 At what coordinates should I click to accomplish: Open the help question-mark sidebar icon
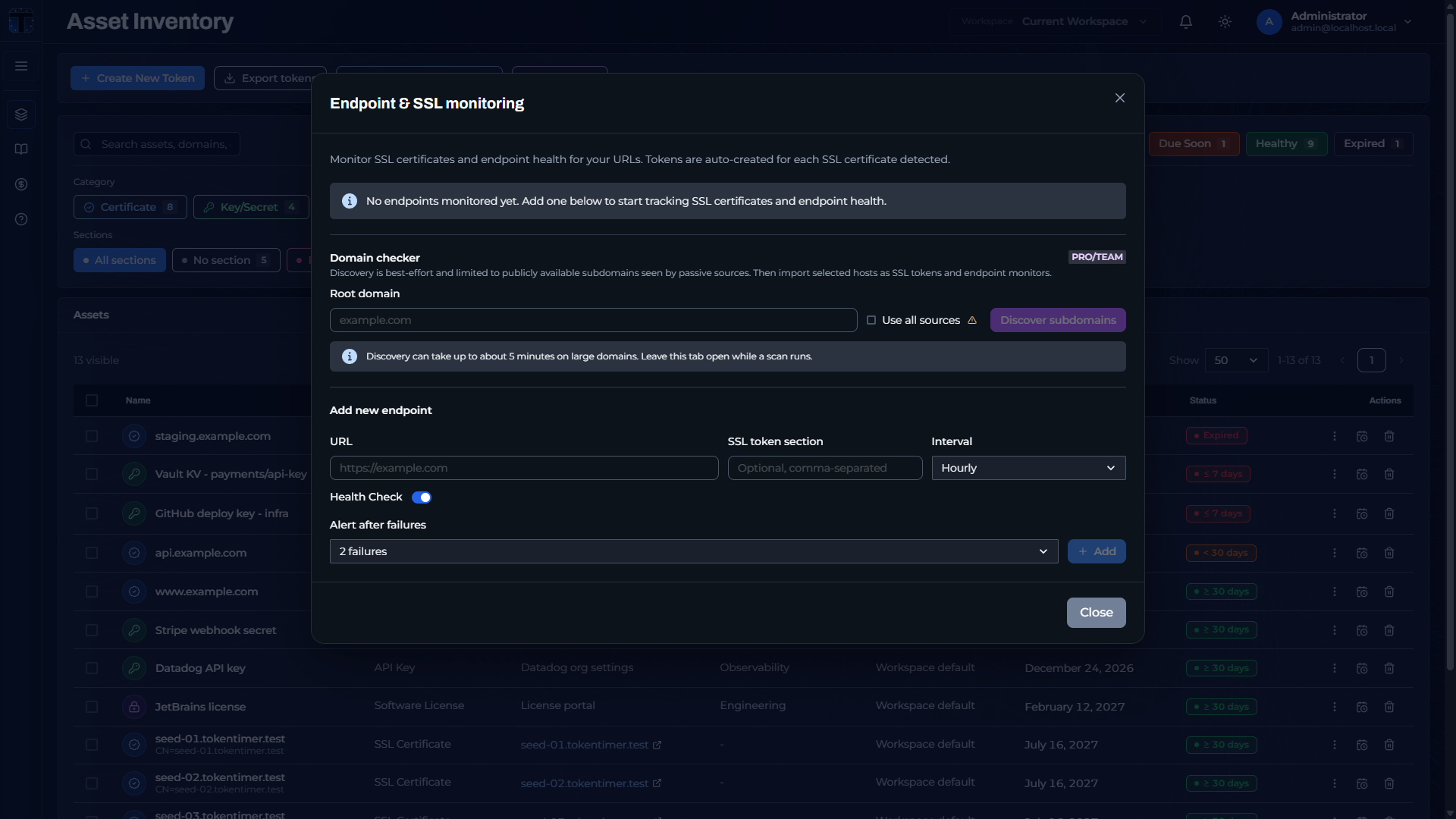tap(21, 219)
